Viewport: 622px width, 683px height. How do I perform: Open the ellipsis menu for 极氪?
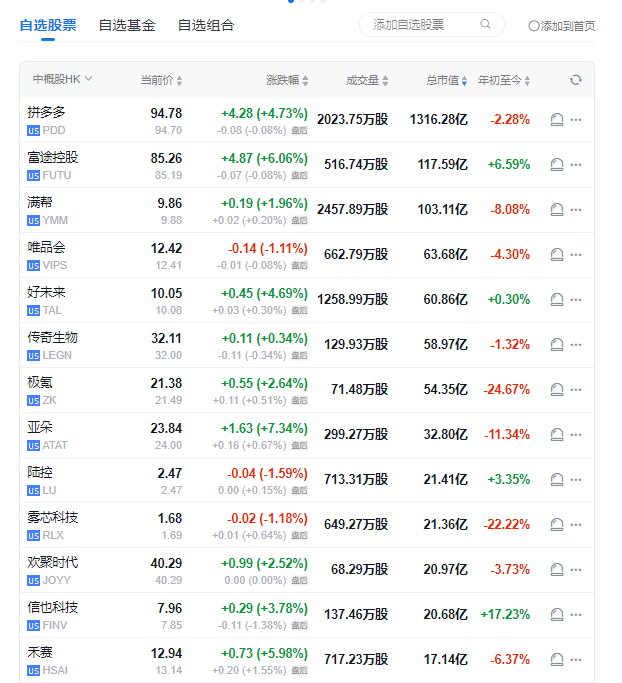pyautogui.click(x=576, y=389)
